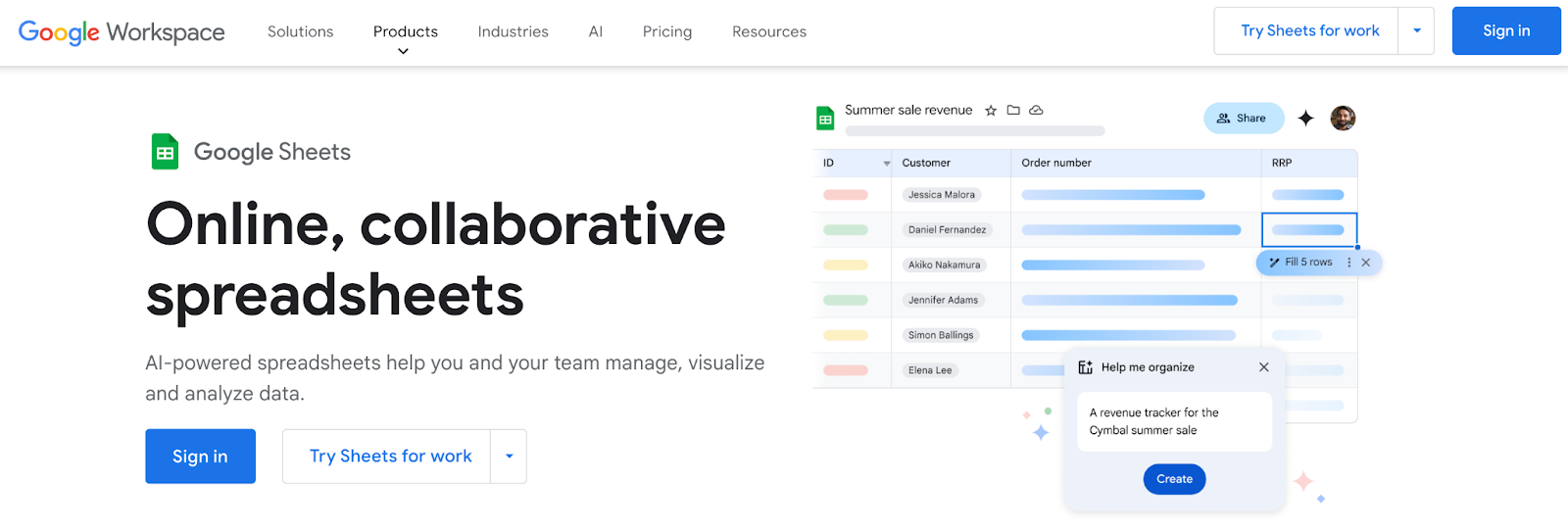
Task: Open the Products menu
Action: [406, 31]
